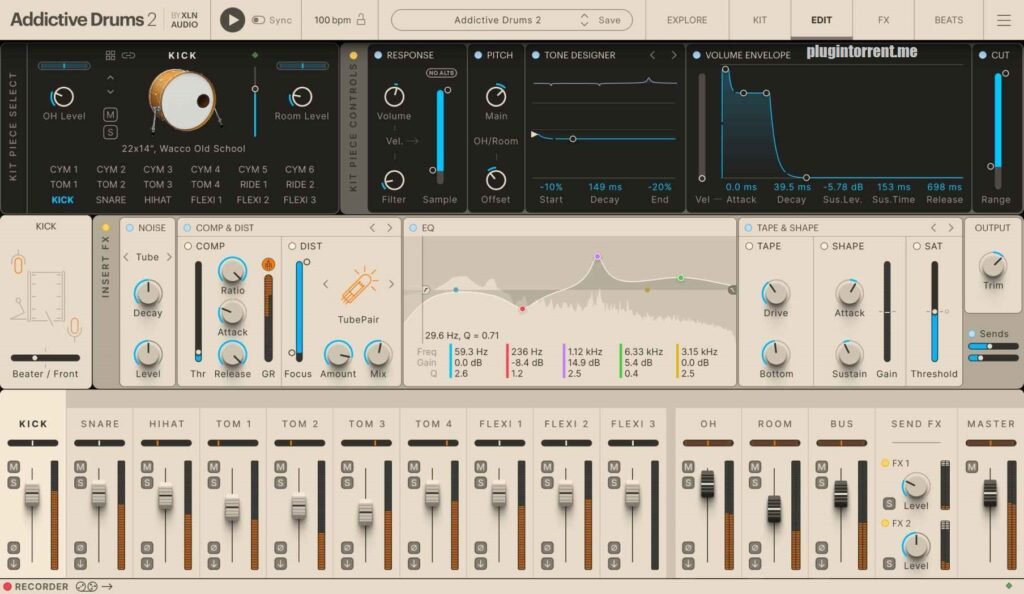1024x594 pixels.
Task: Enable the SHAPE radio button
Action: (x=824, y=246)
